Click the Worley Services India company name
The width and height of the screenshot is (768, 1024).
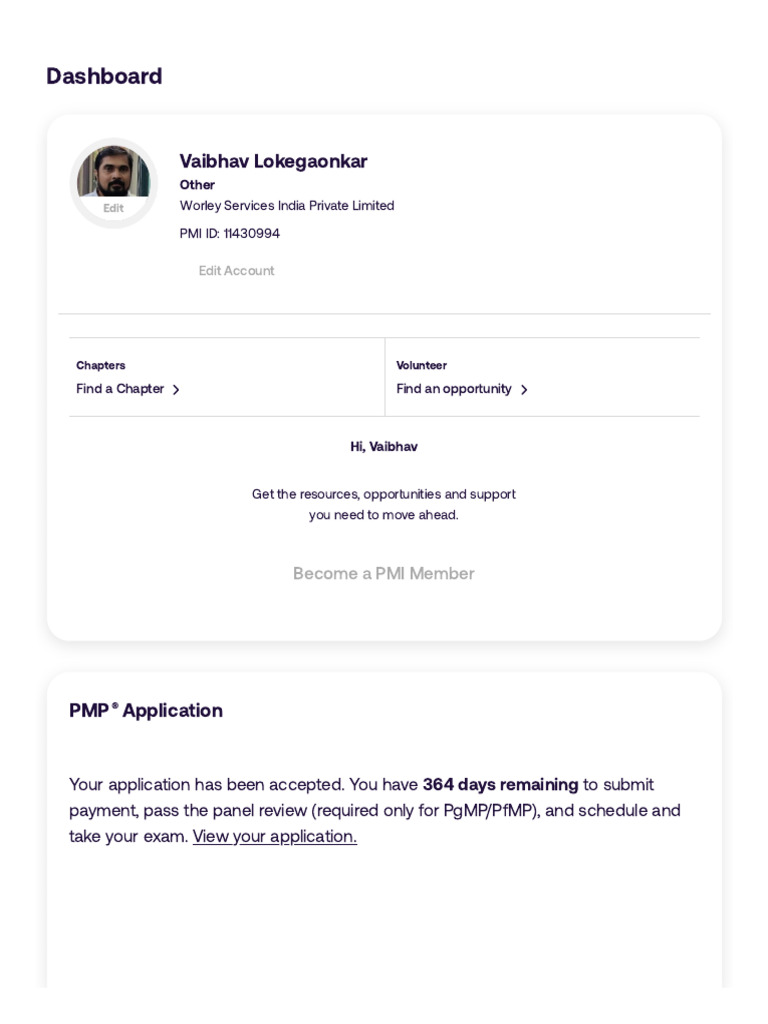point(287,206)
